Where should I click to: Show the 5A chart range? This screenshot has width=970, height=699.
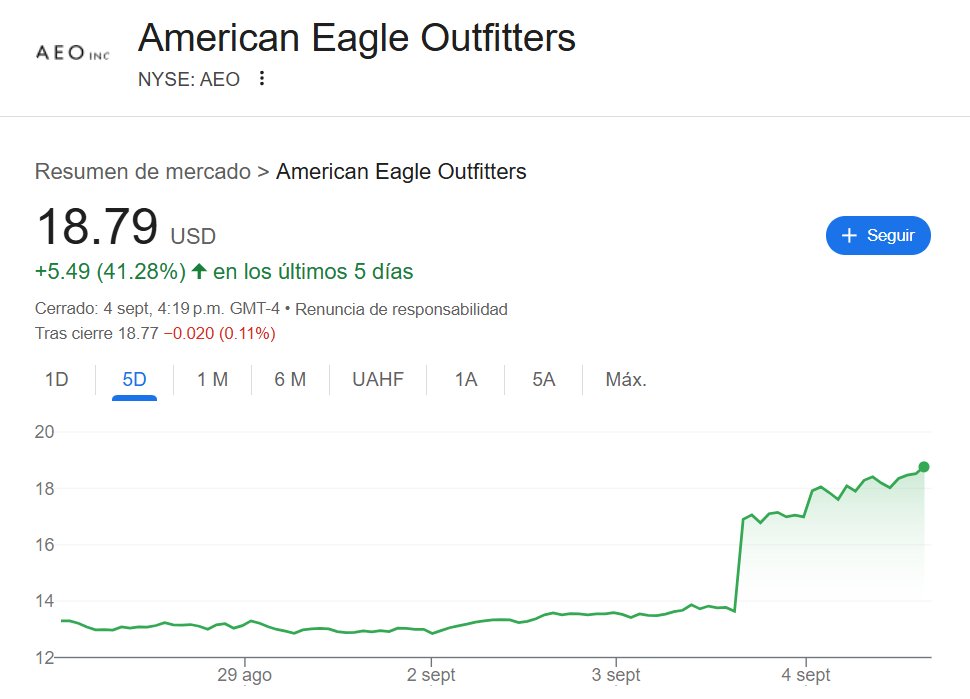543,380
